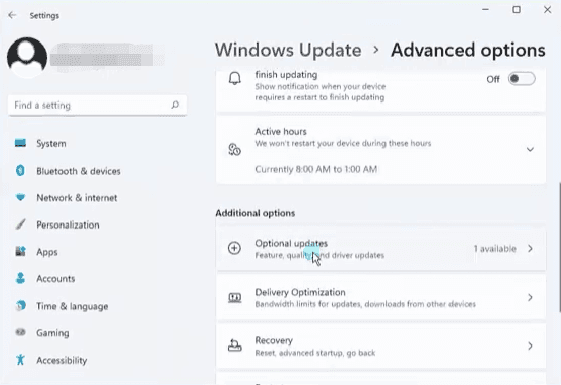Screen dimensions: 561x385
Task: Click the Apps icon in sidebar
Action: (20, 252)
